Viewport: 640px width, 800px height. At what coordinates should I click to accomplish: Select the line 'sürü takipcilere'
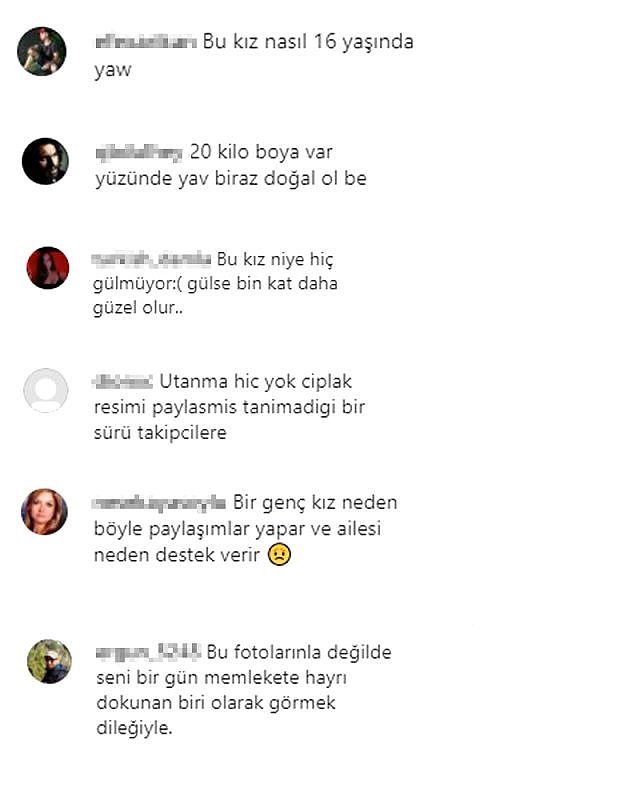(x=160, y=433)
